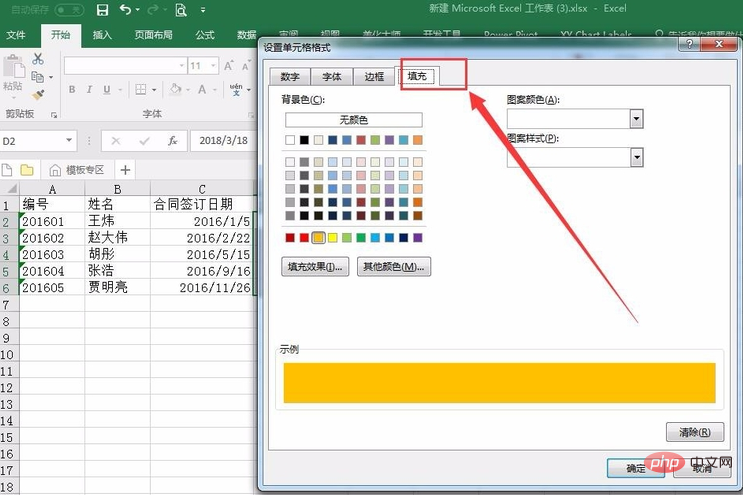Viewport: 743px width, 495px height.
Task: Click the 合同签订日期 header cell
Action: tap(202, 204)
